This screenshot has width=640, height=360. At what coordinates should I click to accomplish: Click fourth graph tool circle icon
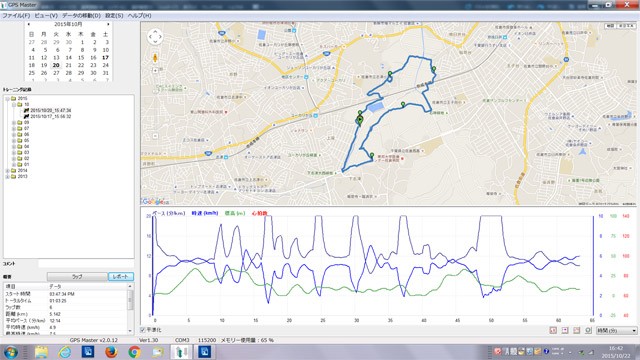(588, 330)
